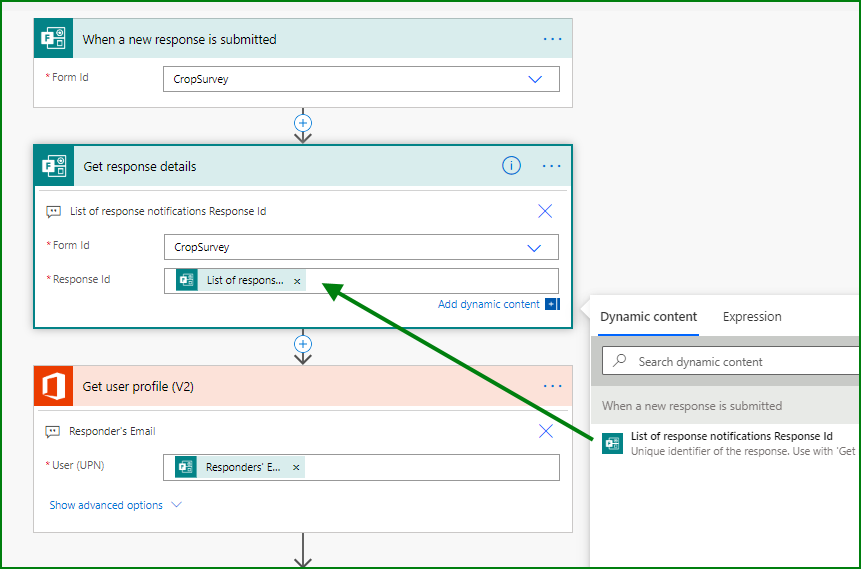Viewport: 861px width, 569px height.
Task: Open the ellipsis menu of Get user profile (V2)
Action: (x=552, y=386)
